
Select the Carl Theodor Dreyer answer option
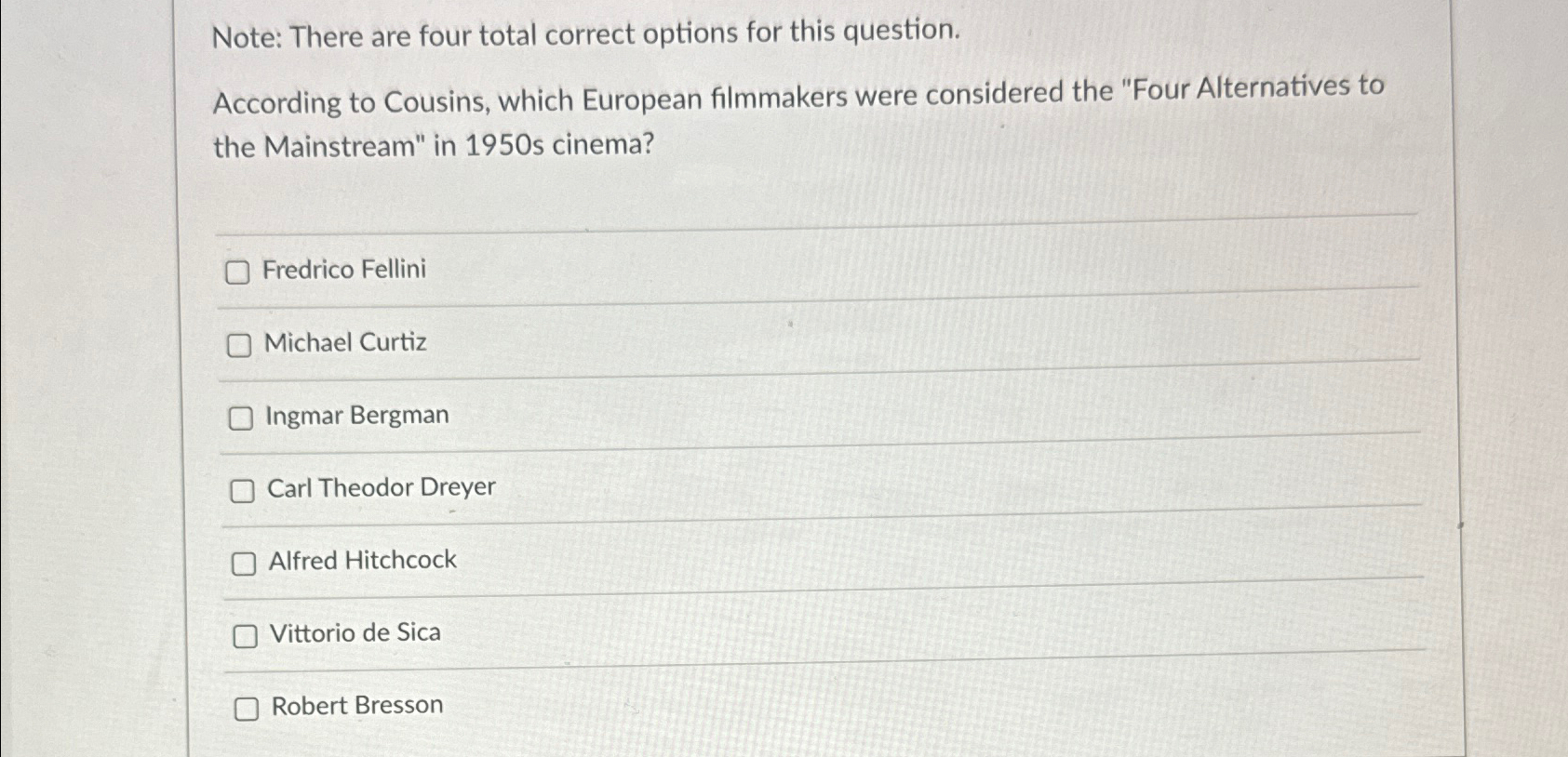tap(382, 487)
